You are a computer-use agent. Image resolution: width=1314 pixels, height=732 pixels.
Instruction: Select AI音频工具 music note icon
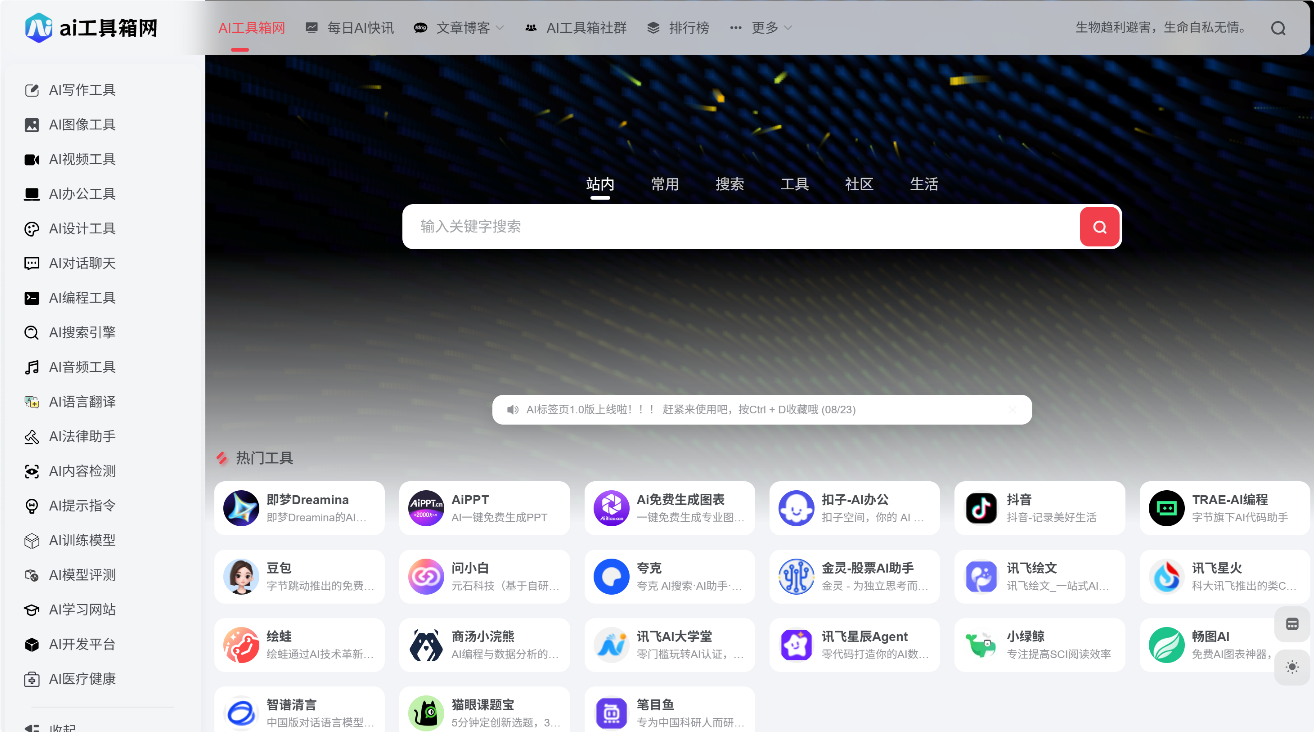[x=31, y=367]
